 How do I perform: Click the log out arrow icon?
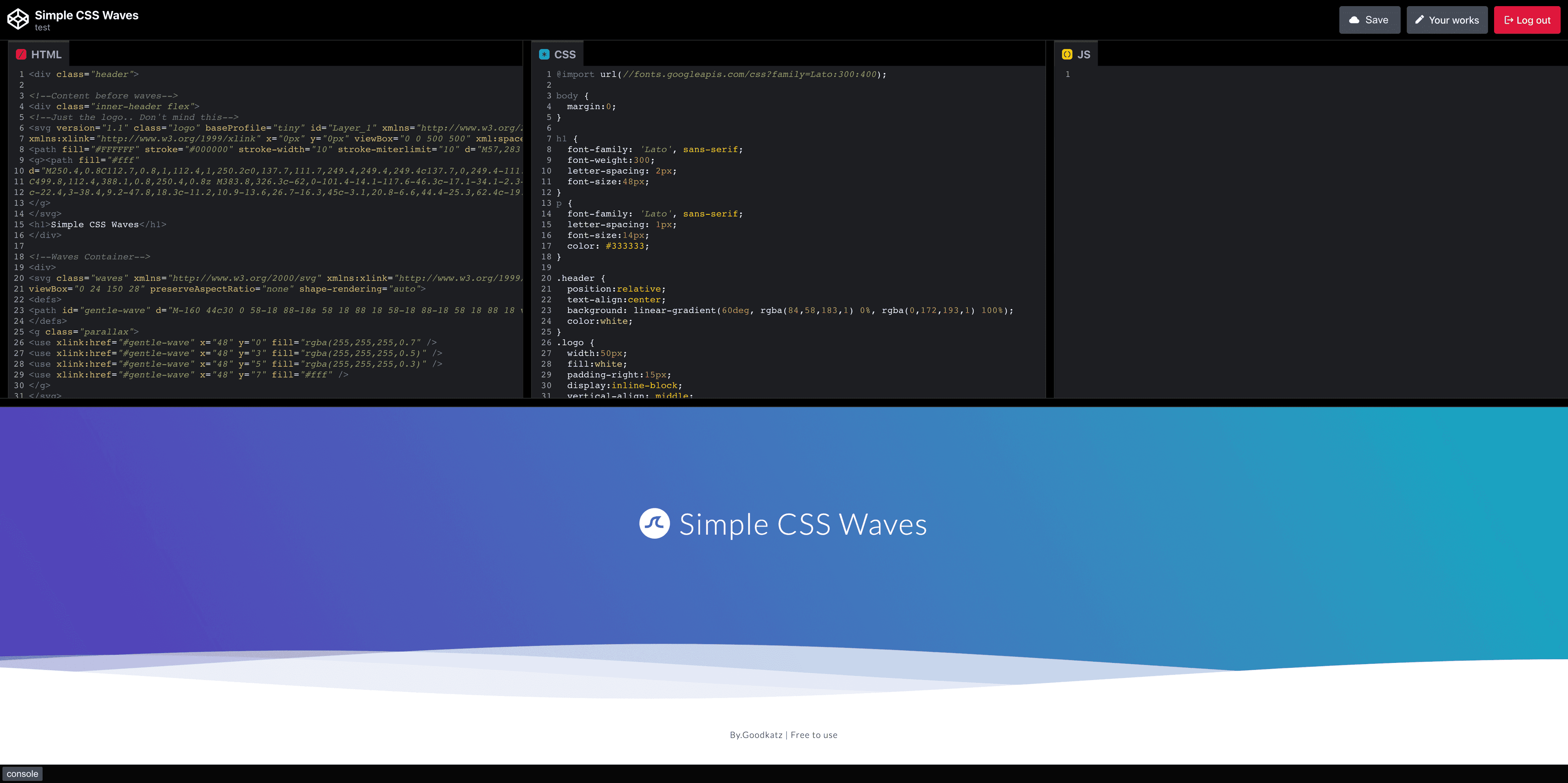(x=1510, y=20)
